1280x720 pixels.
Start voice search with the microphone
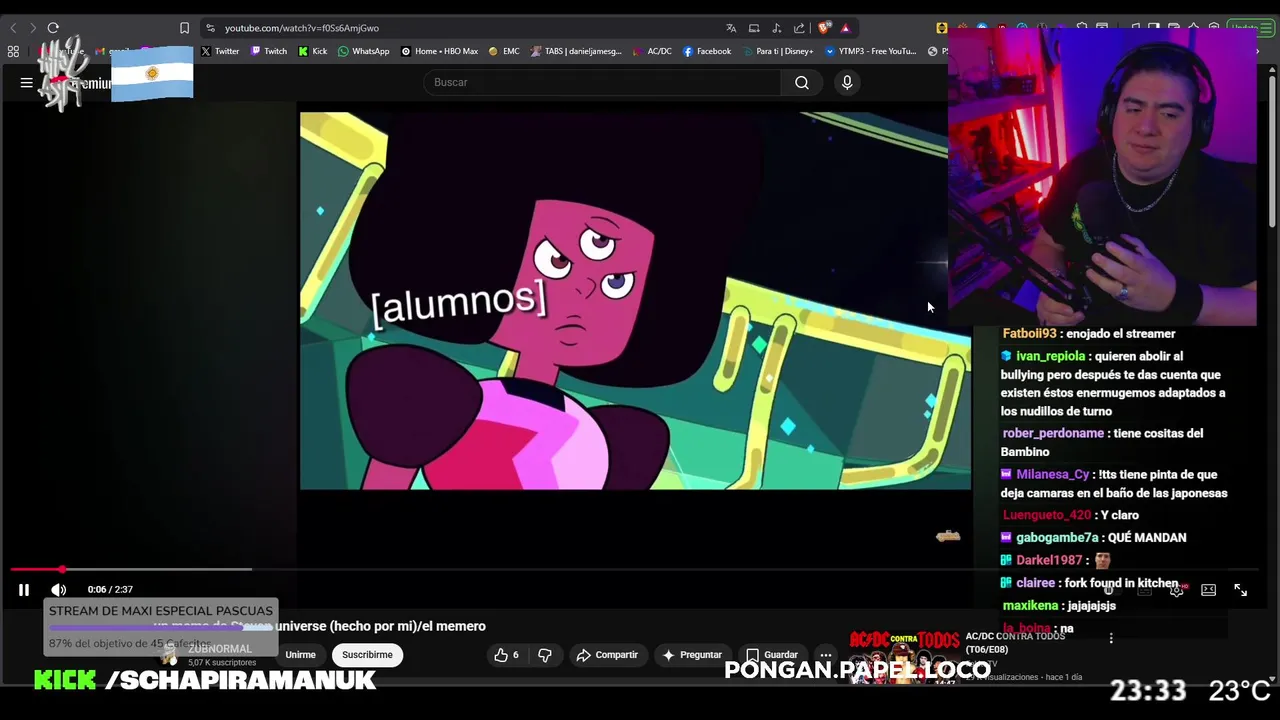(x=847, y=82)
